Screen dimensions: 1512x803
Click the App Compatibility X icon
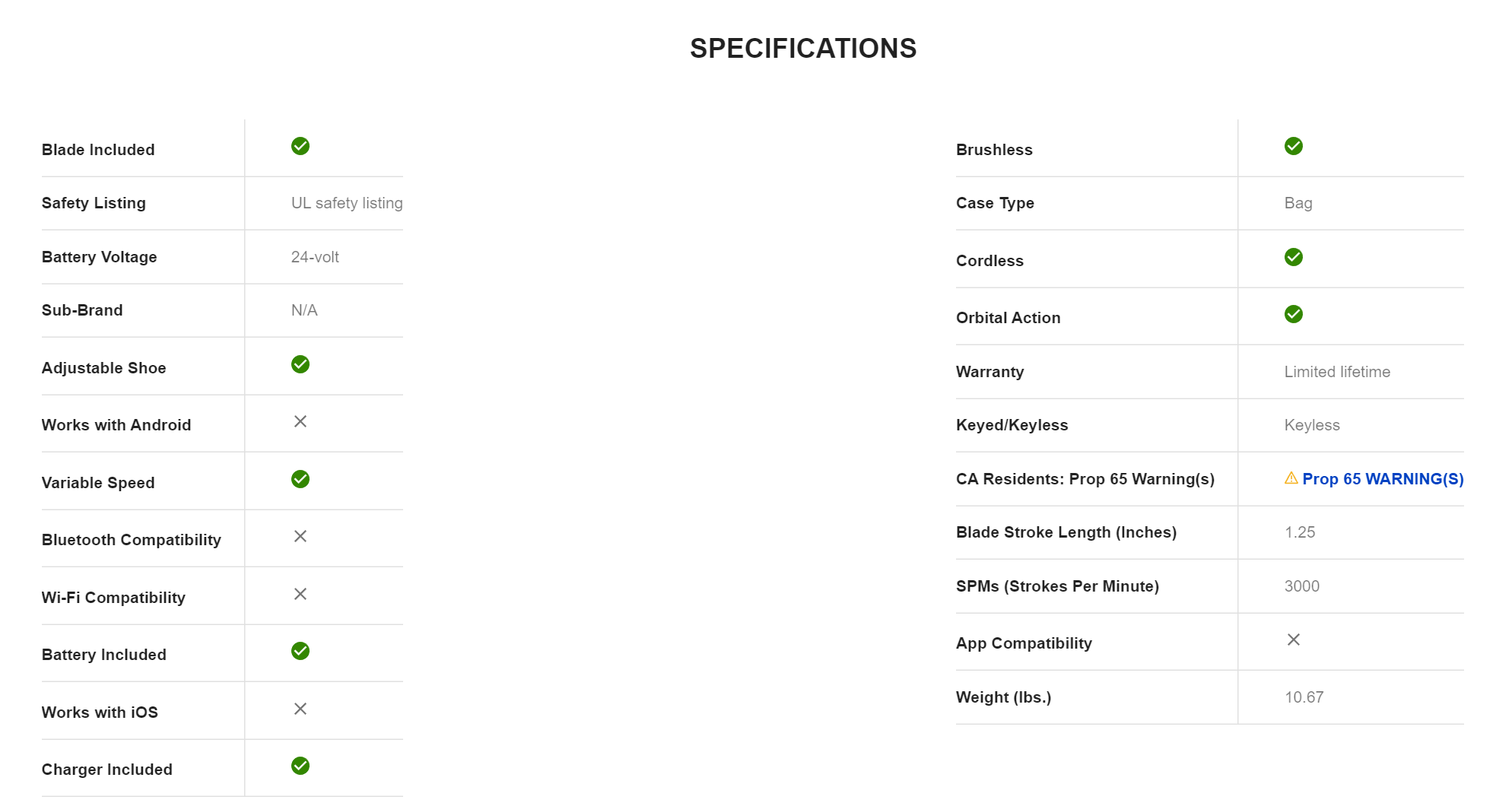1294,640
